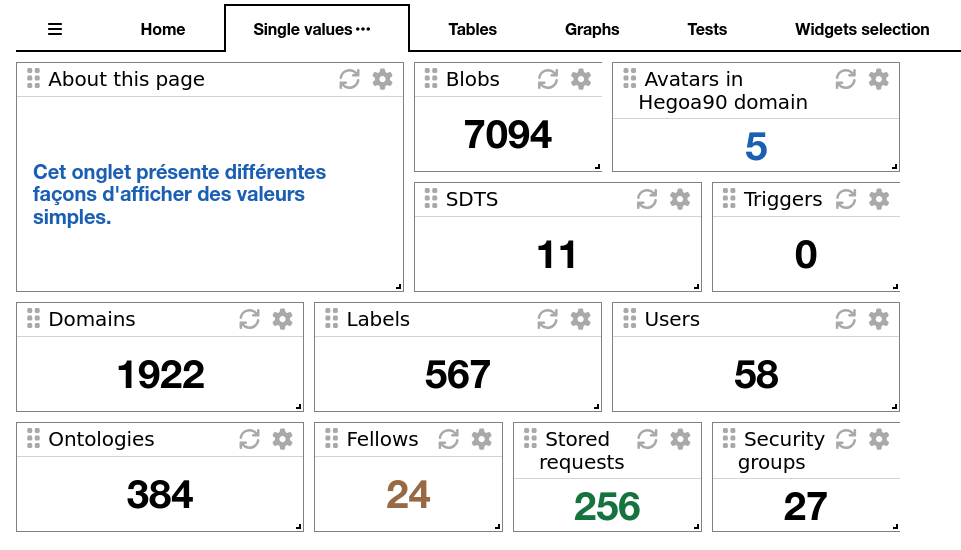
Task: Open settings for the SDTS widget
Action: click(680, 199)
